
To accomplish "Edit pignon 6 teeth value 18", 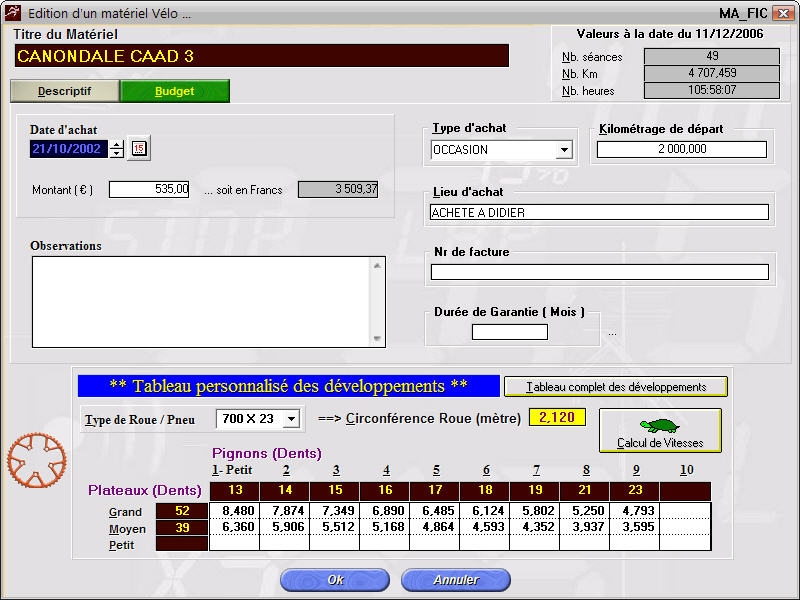I will [485, 490].
